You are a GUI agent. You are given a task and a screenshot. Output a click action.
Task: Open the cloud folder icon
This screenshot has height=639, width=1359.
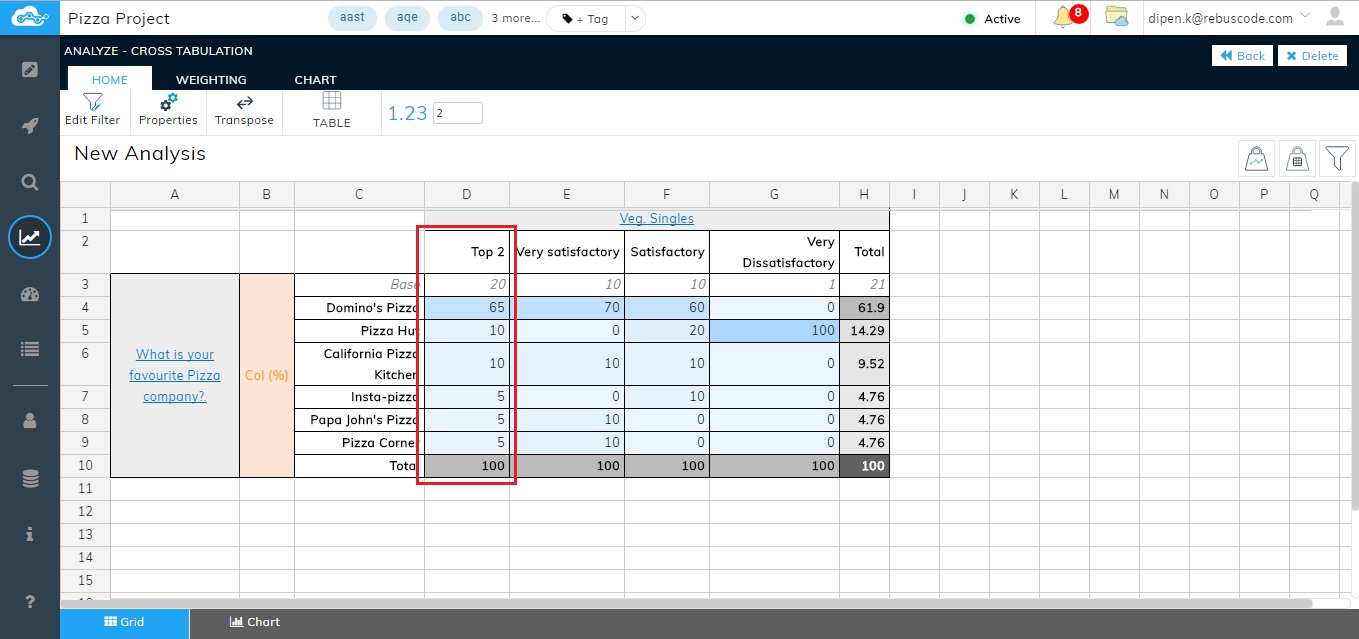[x=1117, y=17]
